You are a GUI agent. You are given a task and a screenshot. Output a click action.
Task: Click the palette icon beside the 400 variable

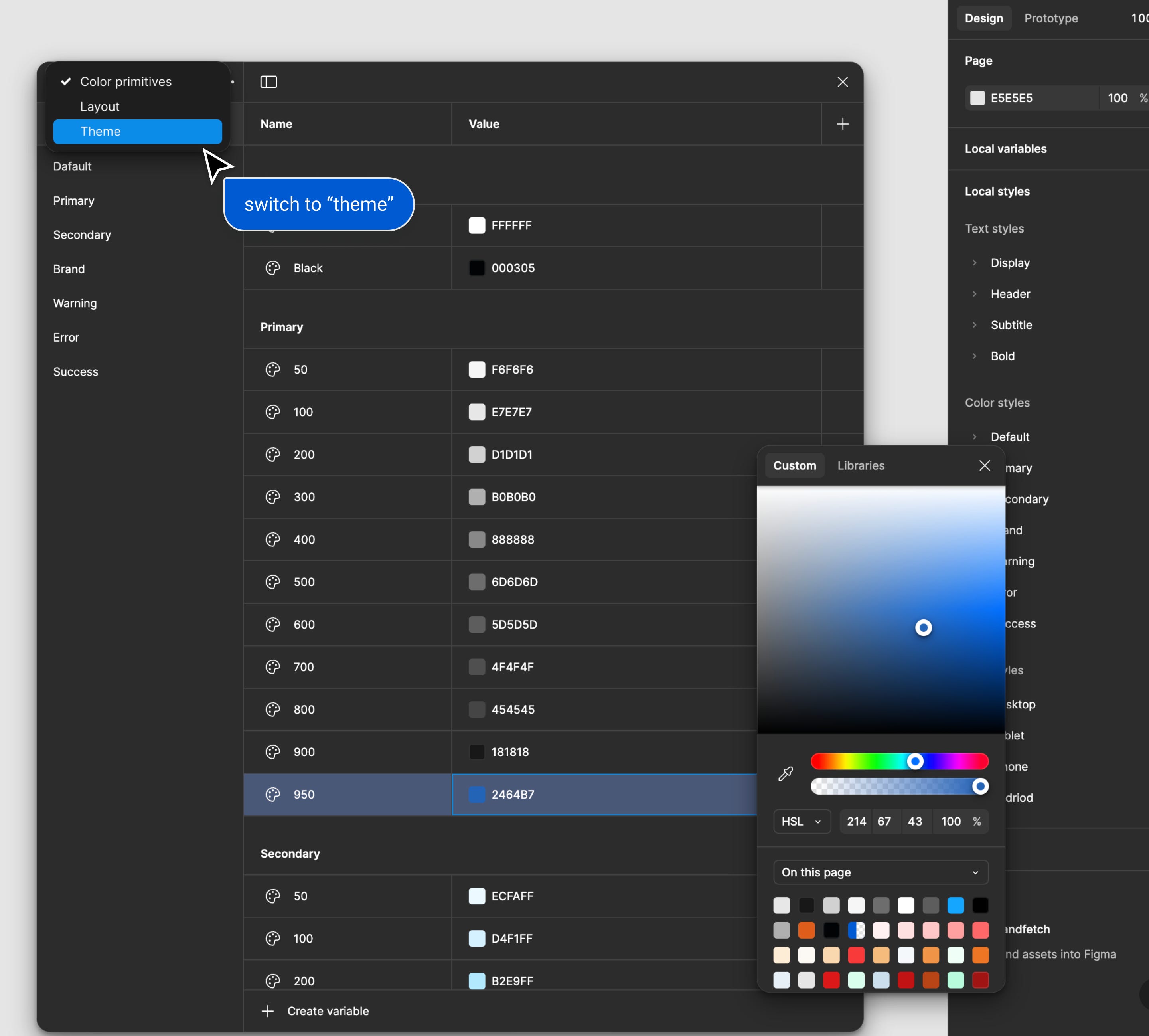pos(272,540)
